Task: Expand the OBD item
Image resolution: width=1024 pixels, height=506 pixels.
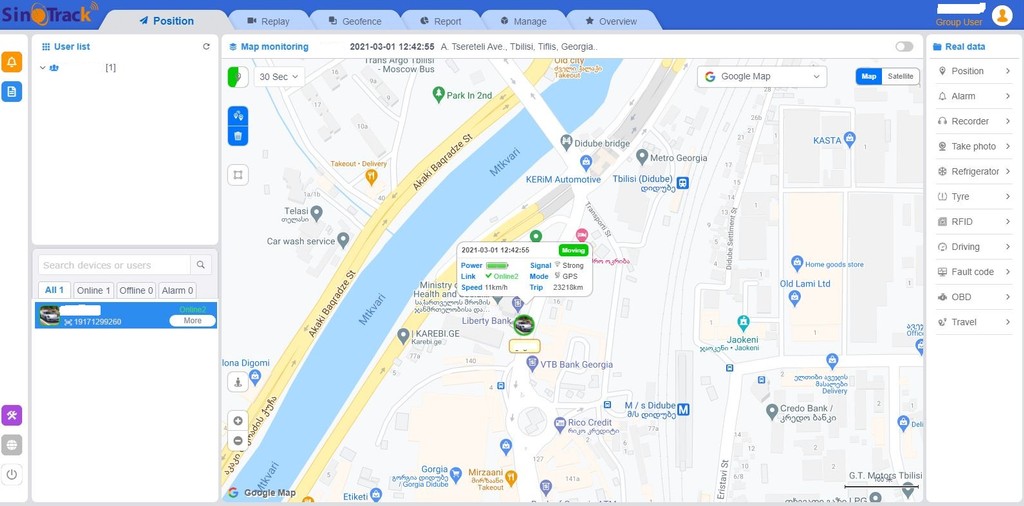Action: tap(974, 297)
